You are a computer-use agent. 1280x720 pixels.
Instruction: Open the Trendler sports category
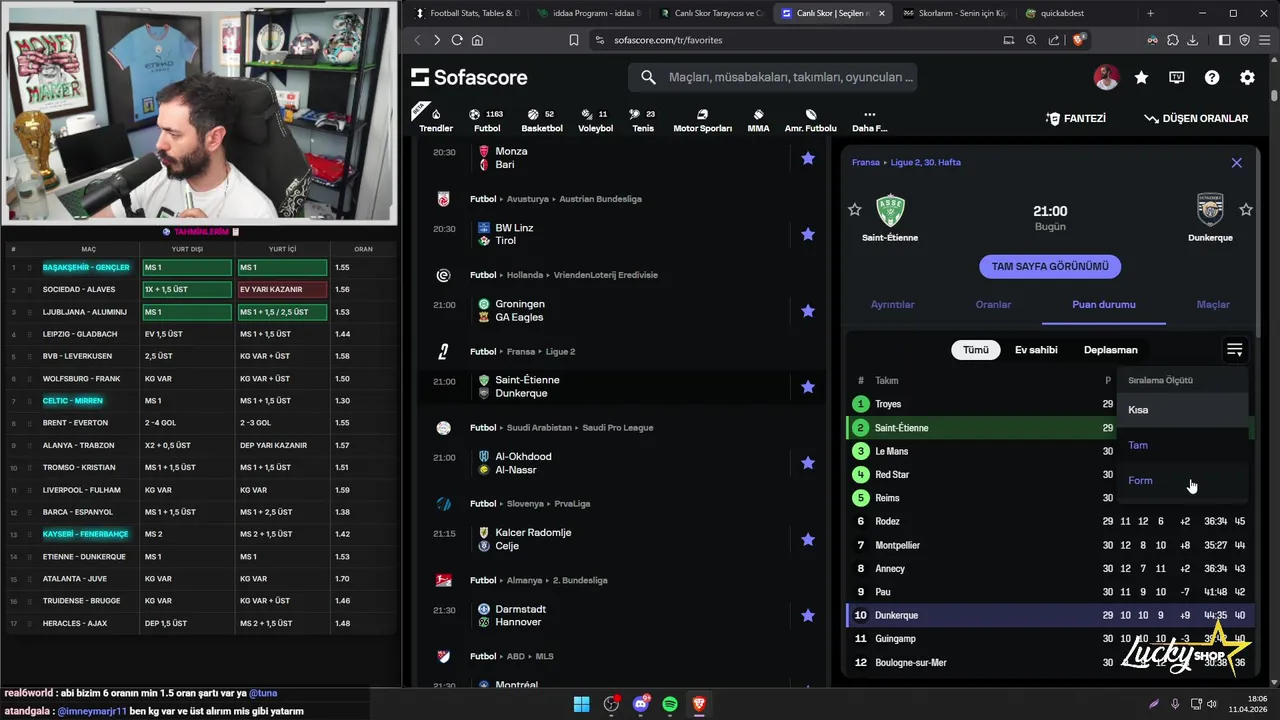click(x=436, y=118)
